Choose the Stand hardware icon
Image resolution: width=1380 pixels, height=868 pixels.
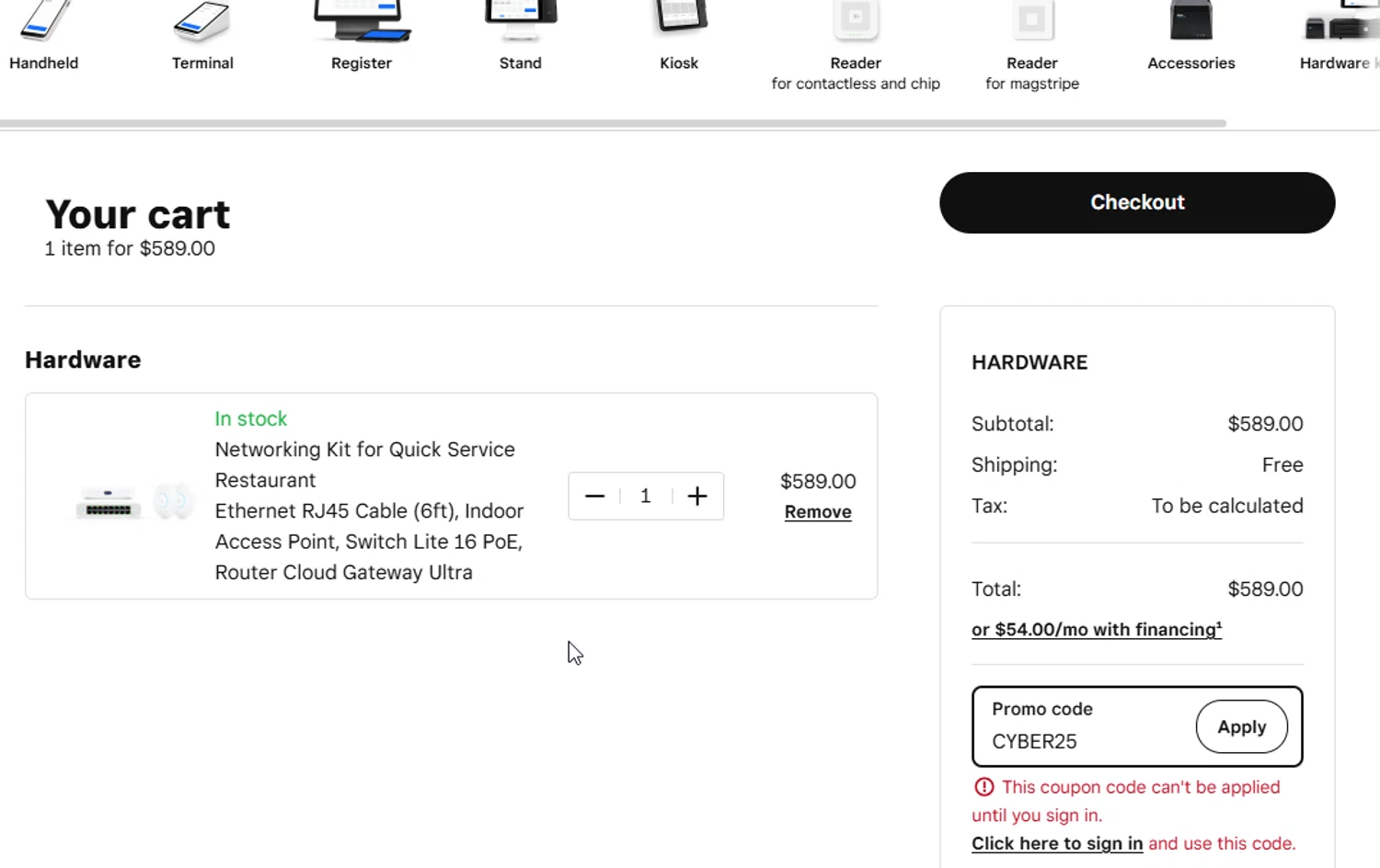coord(521,22)
